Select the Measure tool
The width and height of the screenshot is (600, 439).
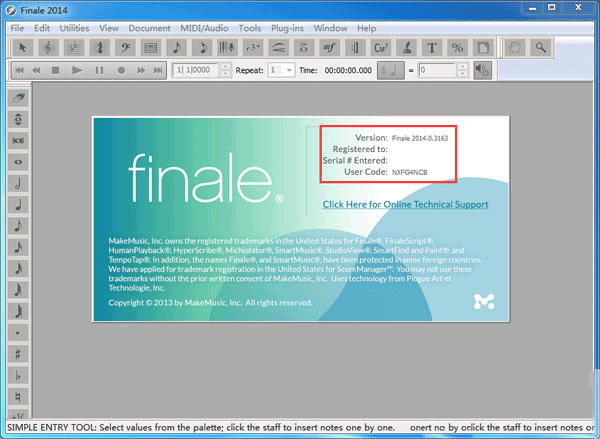(151, 48)
